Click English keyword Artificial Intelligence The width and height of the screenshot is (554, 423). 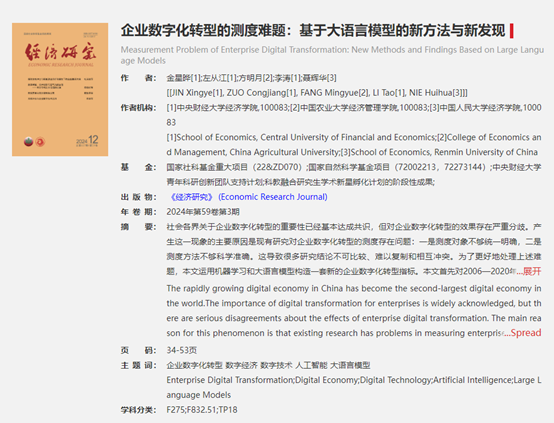pyautogui.click(x=472, y=380)
